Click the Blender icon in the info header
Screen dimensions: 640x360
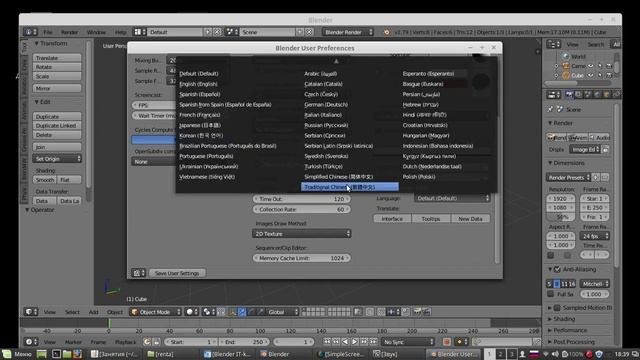(387, 32)
